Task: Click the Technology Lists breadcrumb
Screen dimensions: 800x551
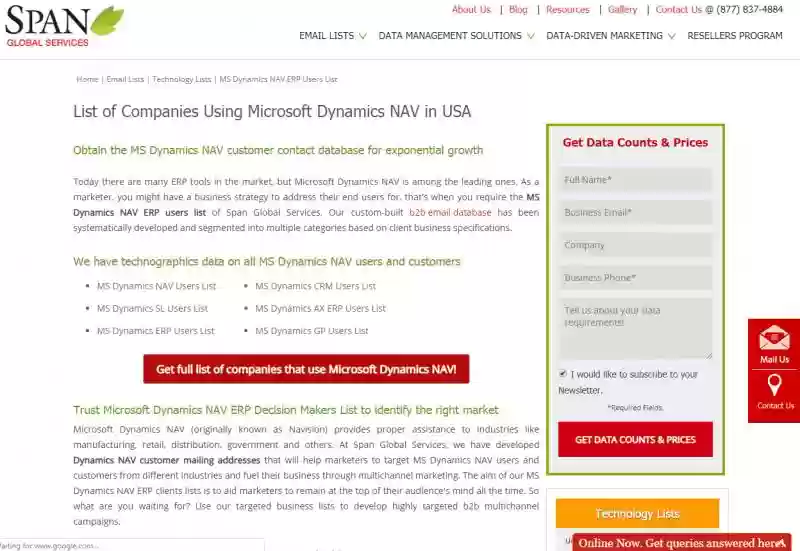Action: pyautogui.click(x=182, y=79)
